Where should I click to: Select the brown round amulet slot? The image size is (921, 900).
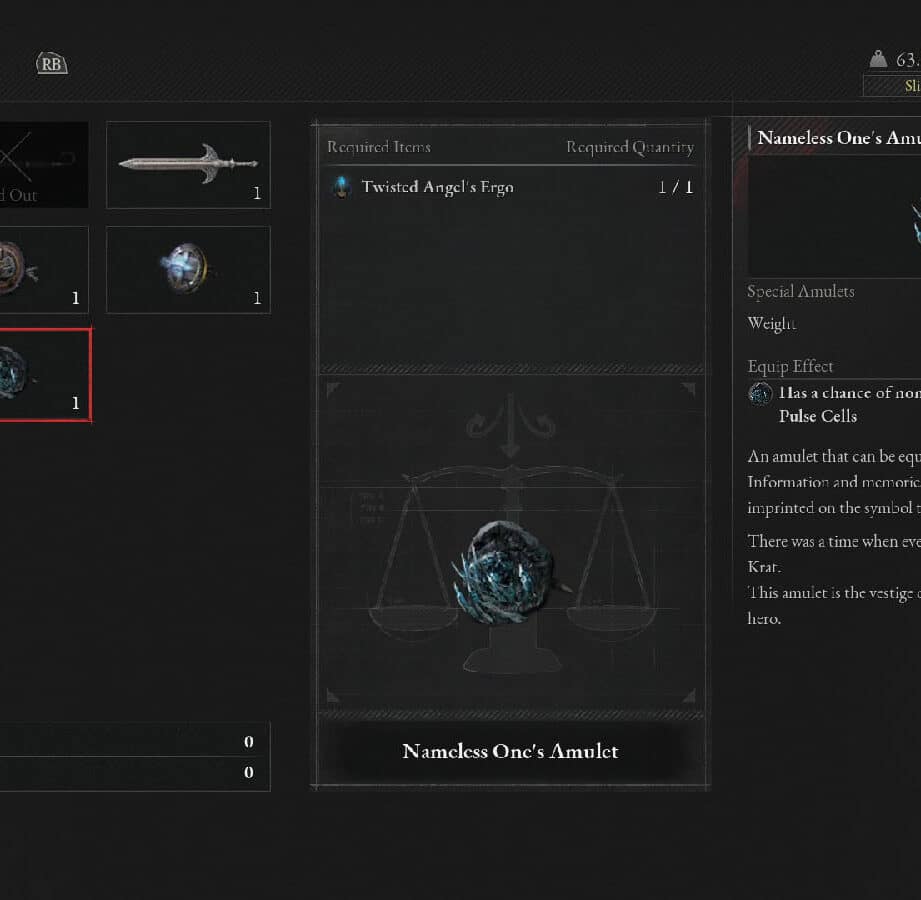click(x=44, y=270)
